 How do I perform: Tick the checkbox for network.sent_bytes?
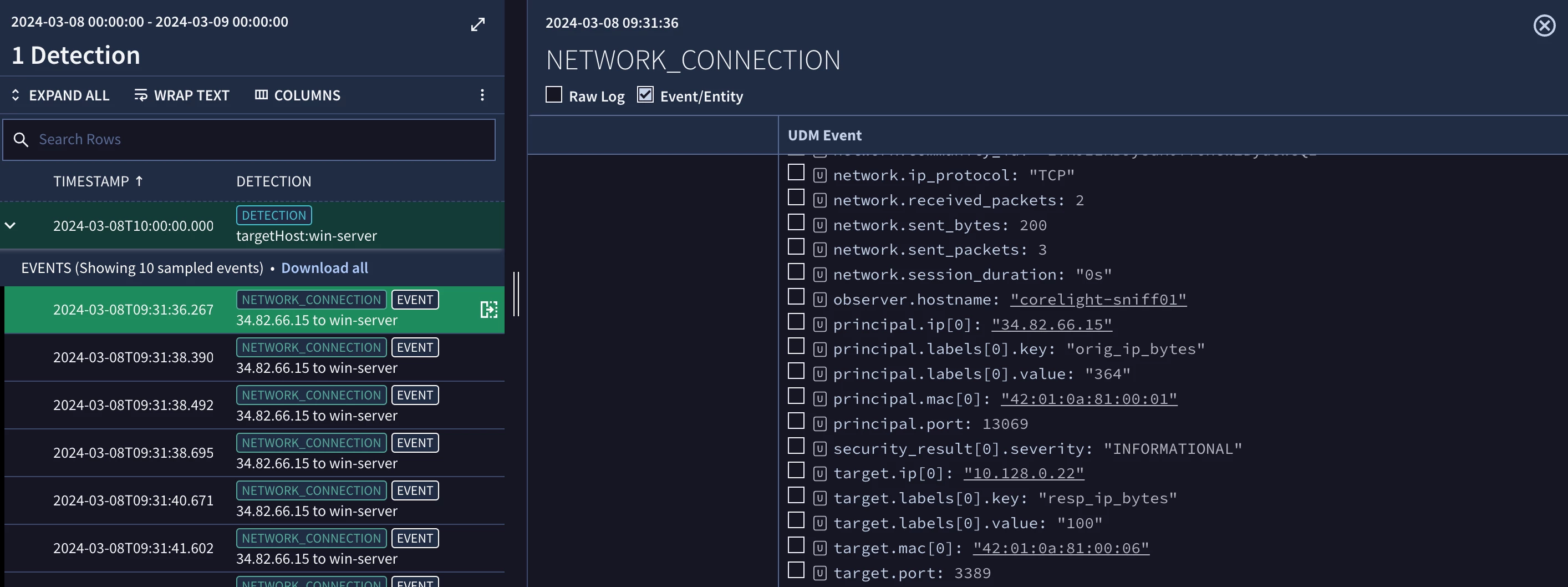pos(796,222)
